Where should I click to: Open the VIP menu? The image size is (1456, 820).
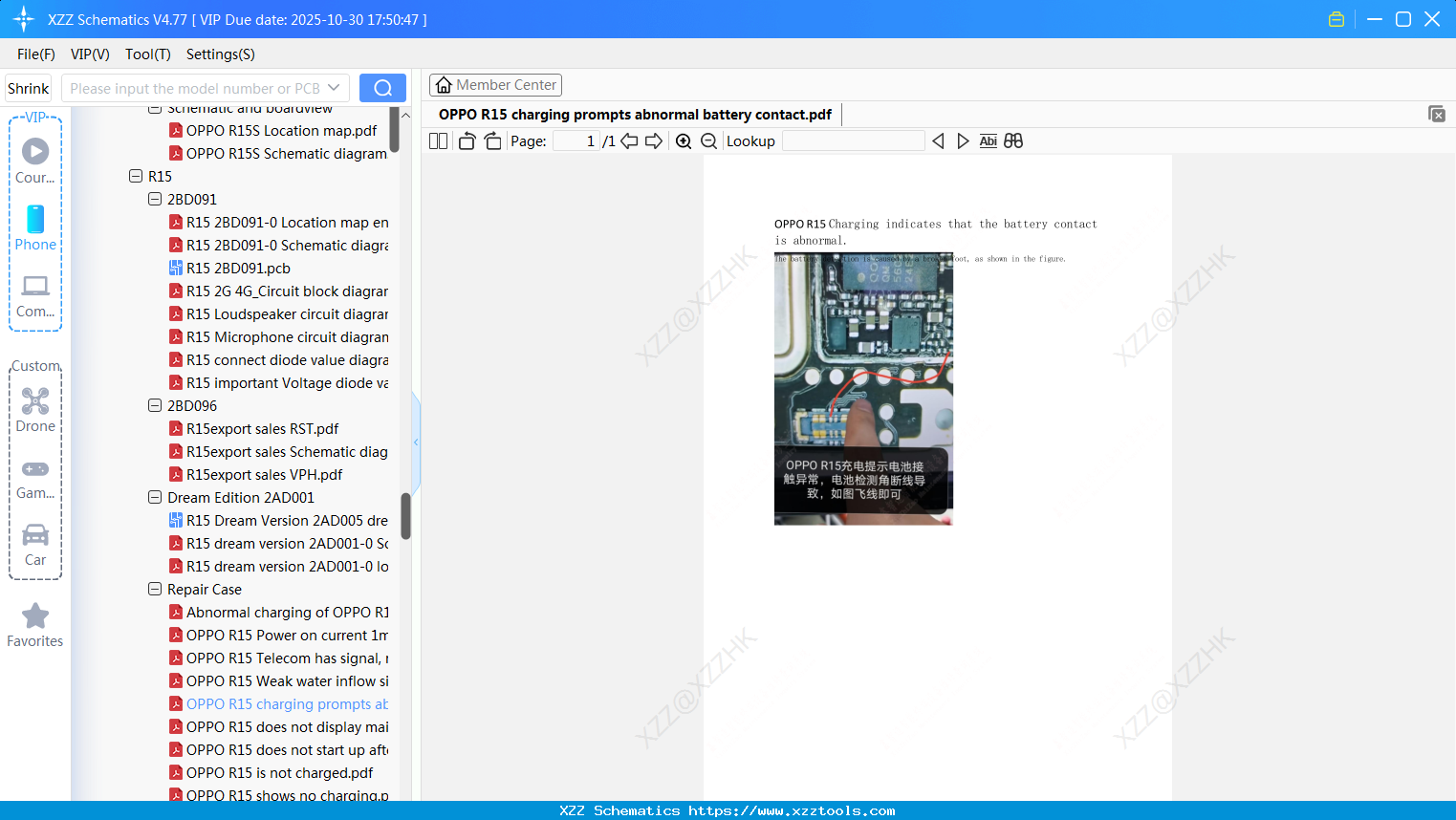(x=90, y=54)
